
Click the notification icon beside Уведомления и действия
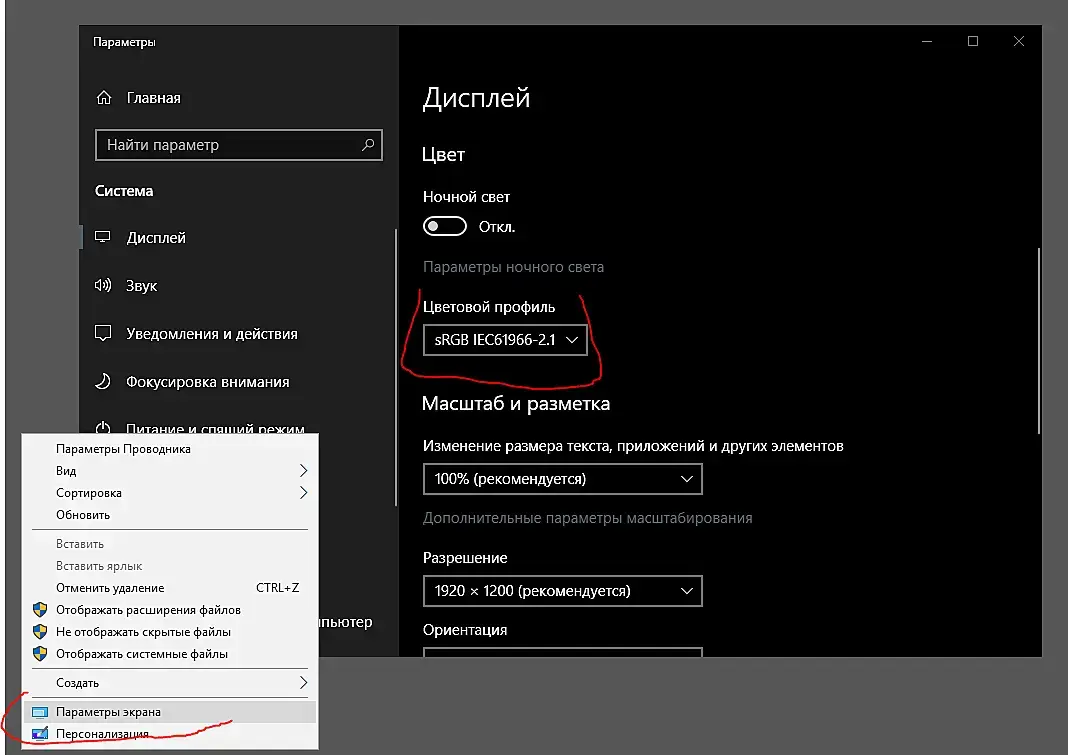[x=103, y=333]
